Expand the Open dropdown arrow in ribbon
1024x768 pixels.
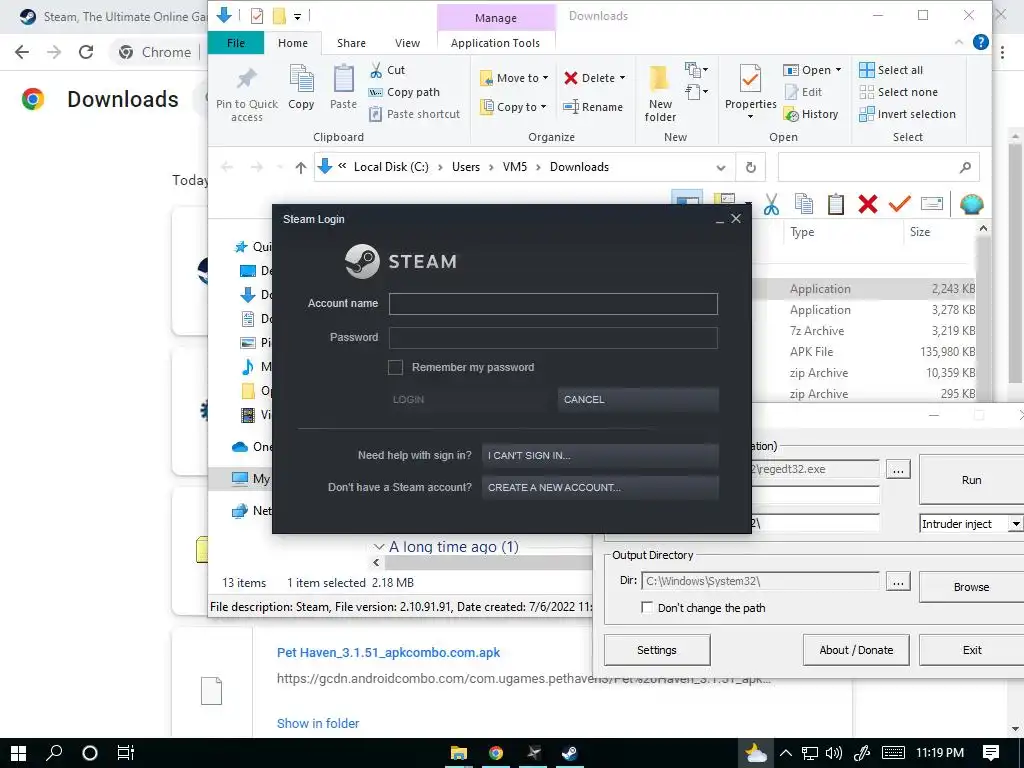(x=839, y=70)
